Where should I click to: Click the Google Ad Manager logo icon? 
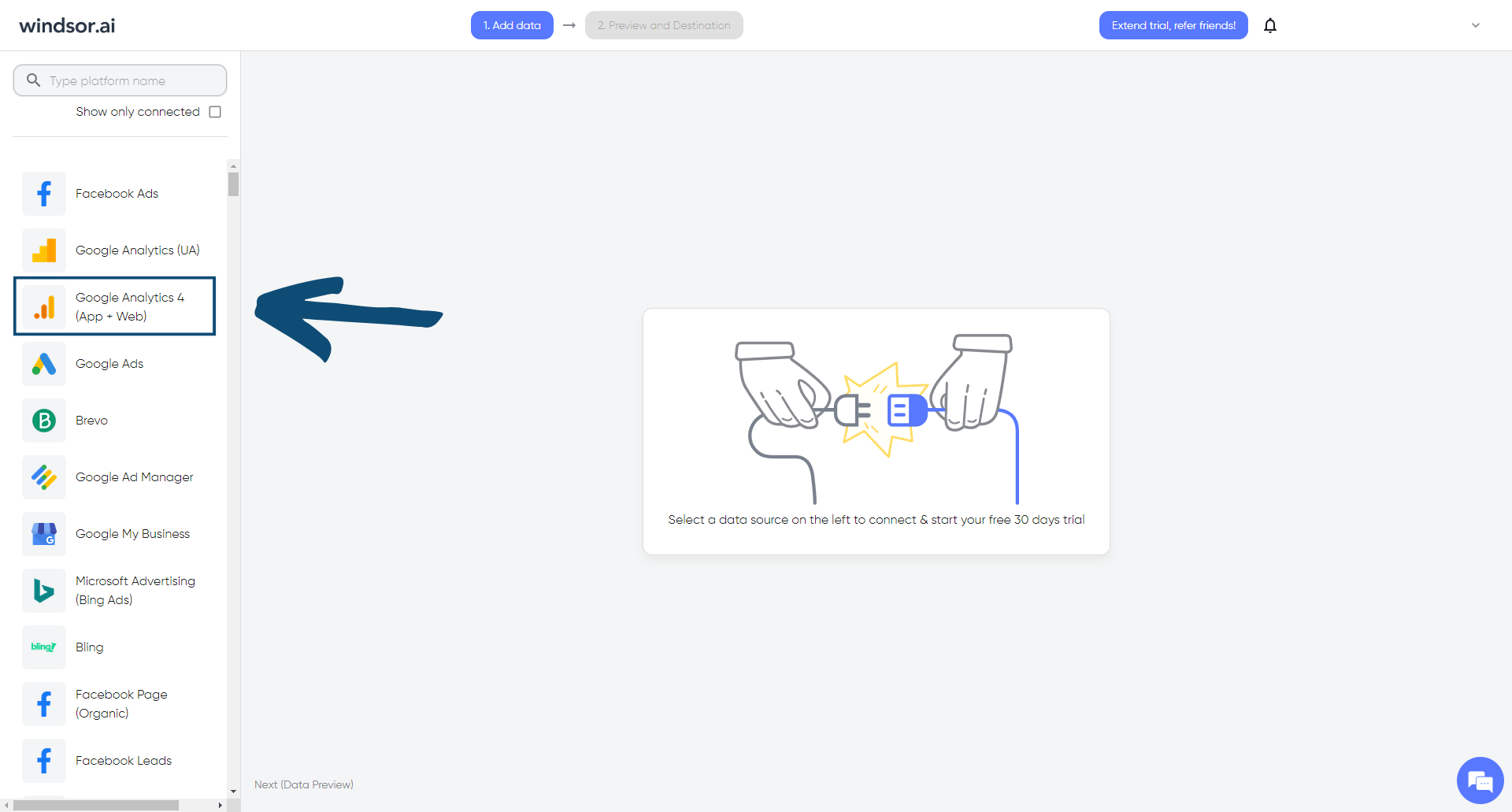[x=44, y=477]
